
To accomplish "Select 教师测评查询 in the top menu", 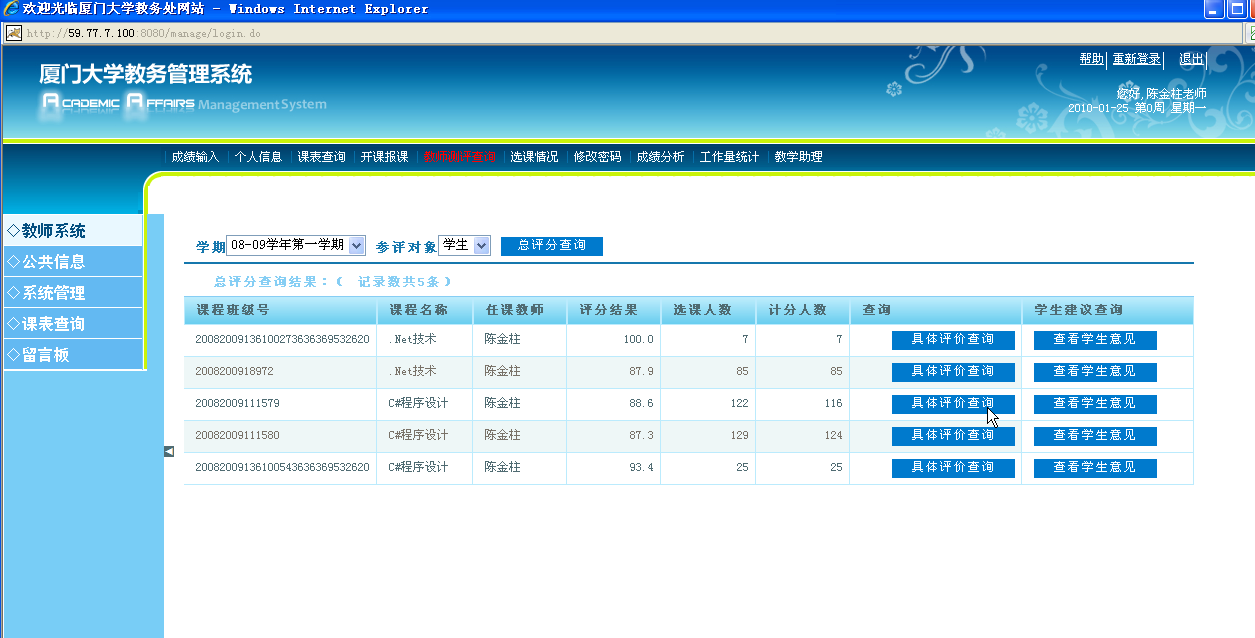I will [459, 157].
